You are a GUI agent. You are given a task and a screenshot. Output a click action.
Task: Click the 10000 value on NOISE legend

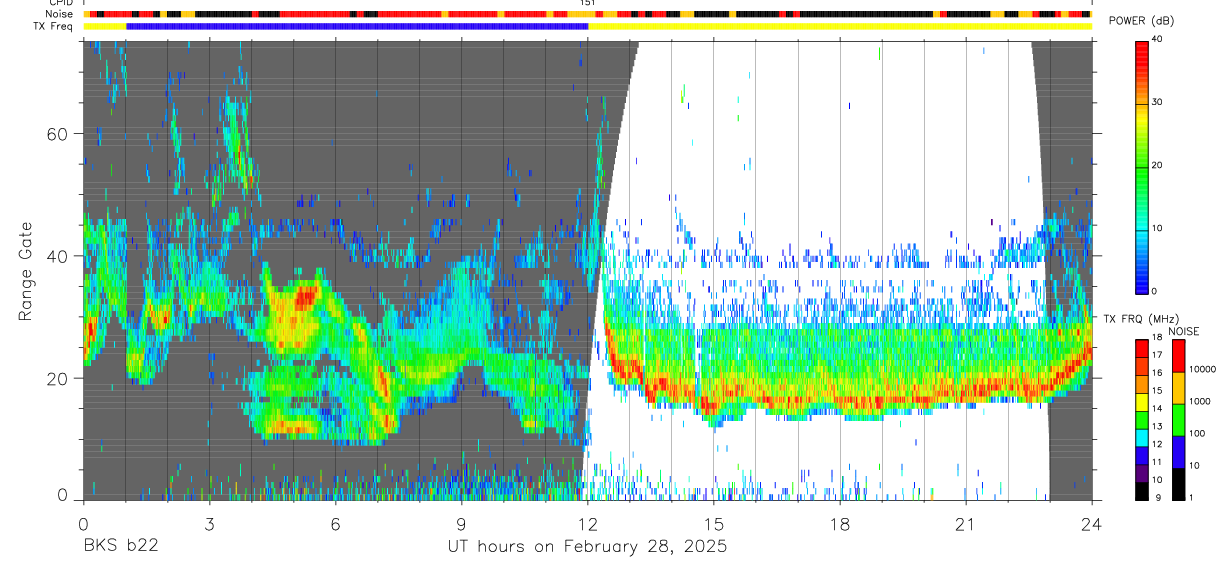point(1201,369)
